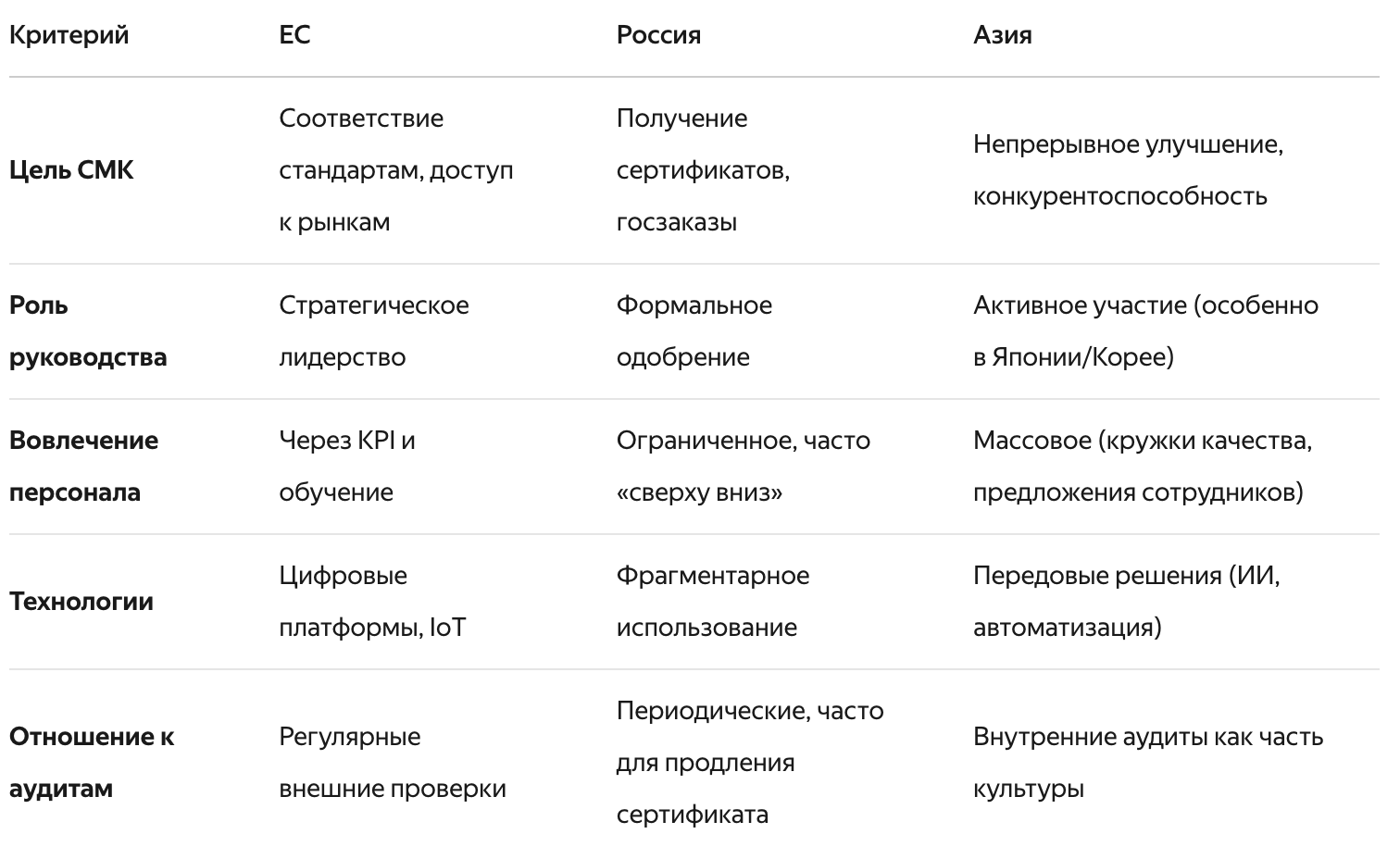This screenshot has height=859, width=1400.
Task: Select the Регулярные внешние проверки cell
Action: click(x=393, y=763)
